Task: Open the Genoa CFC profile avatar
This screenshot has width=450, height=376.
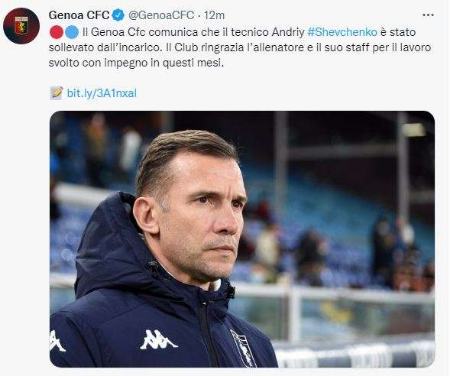Action: click(21, 26)
